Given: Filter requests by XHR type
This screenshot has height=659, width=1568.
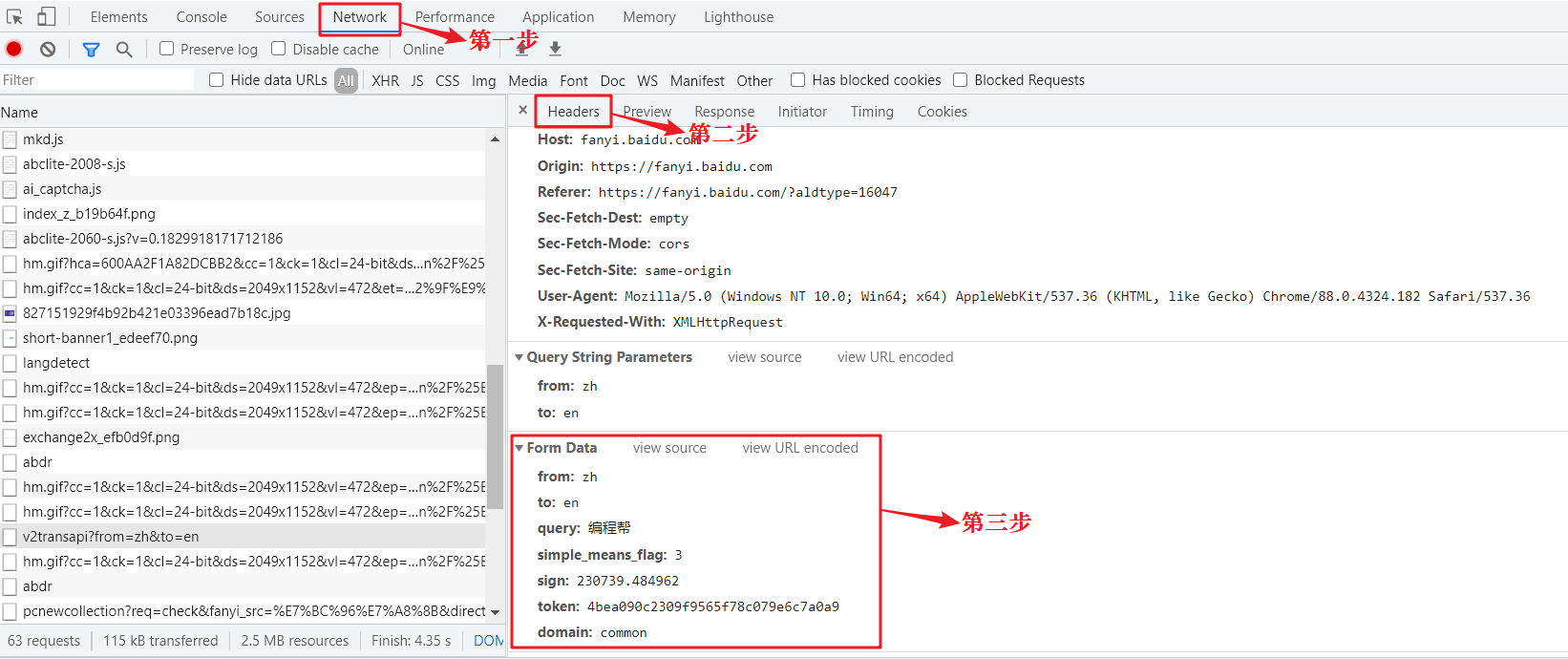Looking at the screenshot, I should (x=386, y=81).
